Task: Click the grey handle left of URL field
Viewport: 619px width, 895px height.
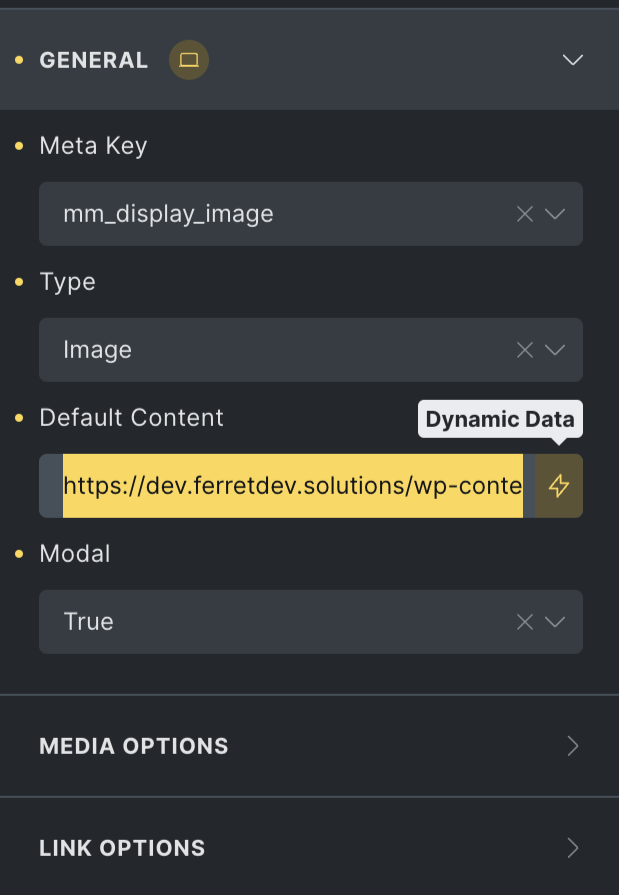Action: pos(50,486)
